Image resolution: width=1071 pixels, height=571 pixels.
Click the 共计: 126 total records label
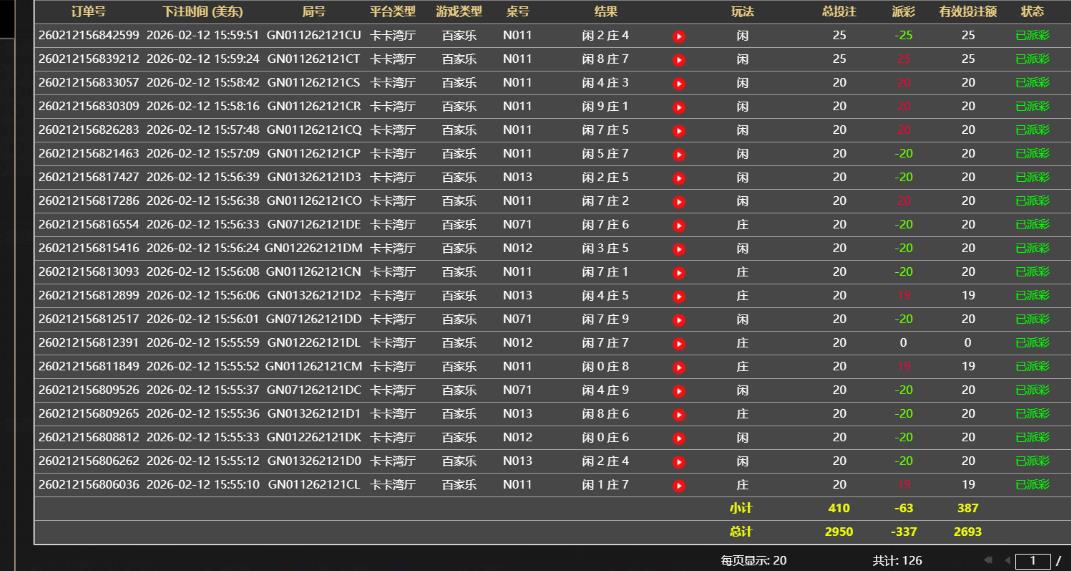897,561
